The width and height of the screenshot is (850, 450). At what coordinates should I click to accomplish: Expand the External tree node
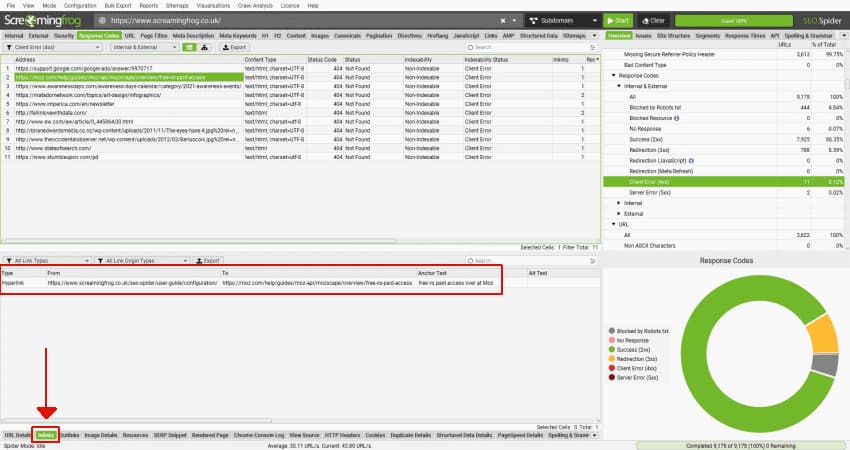(618, 213)
